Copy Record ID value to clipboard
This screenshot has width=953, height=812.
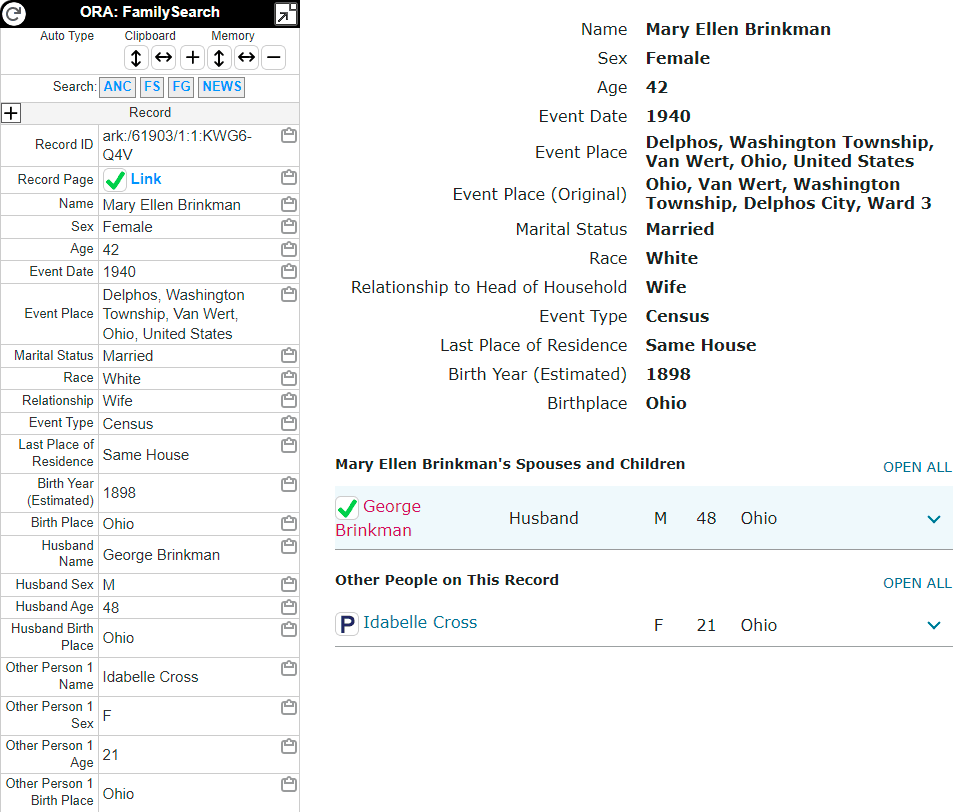pyautogui.click(x=289, y=136)
